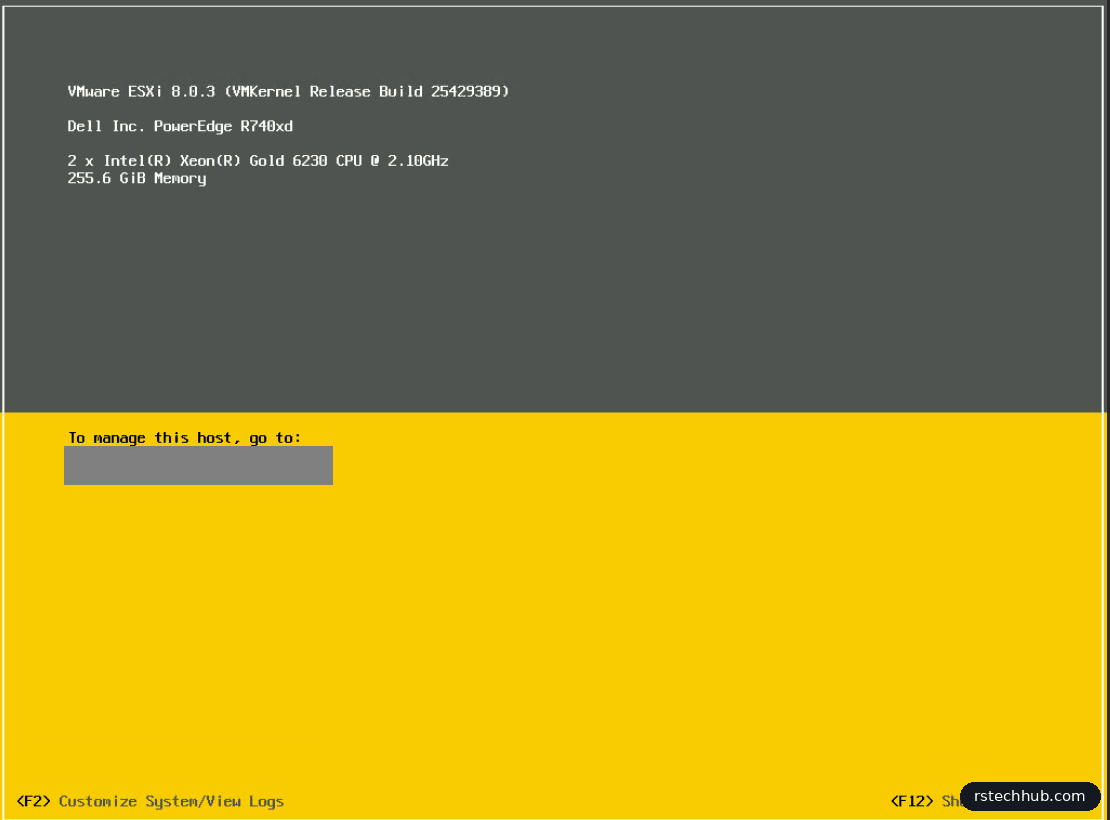The width and height of the screenshot is (1110, 820).
Task: Click the F12 shutdown option label
Action: tap(926, 801)
